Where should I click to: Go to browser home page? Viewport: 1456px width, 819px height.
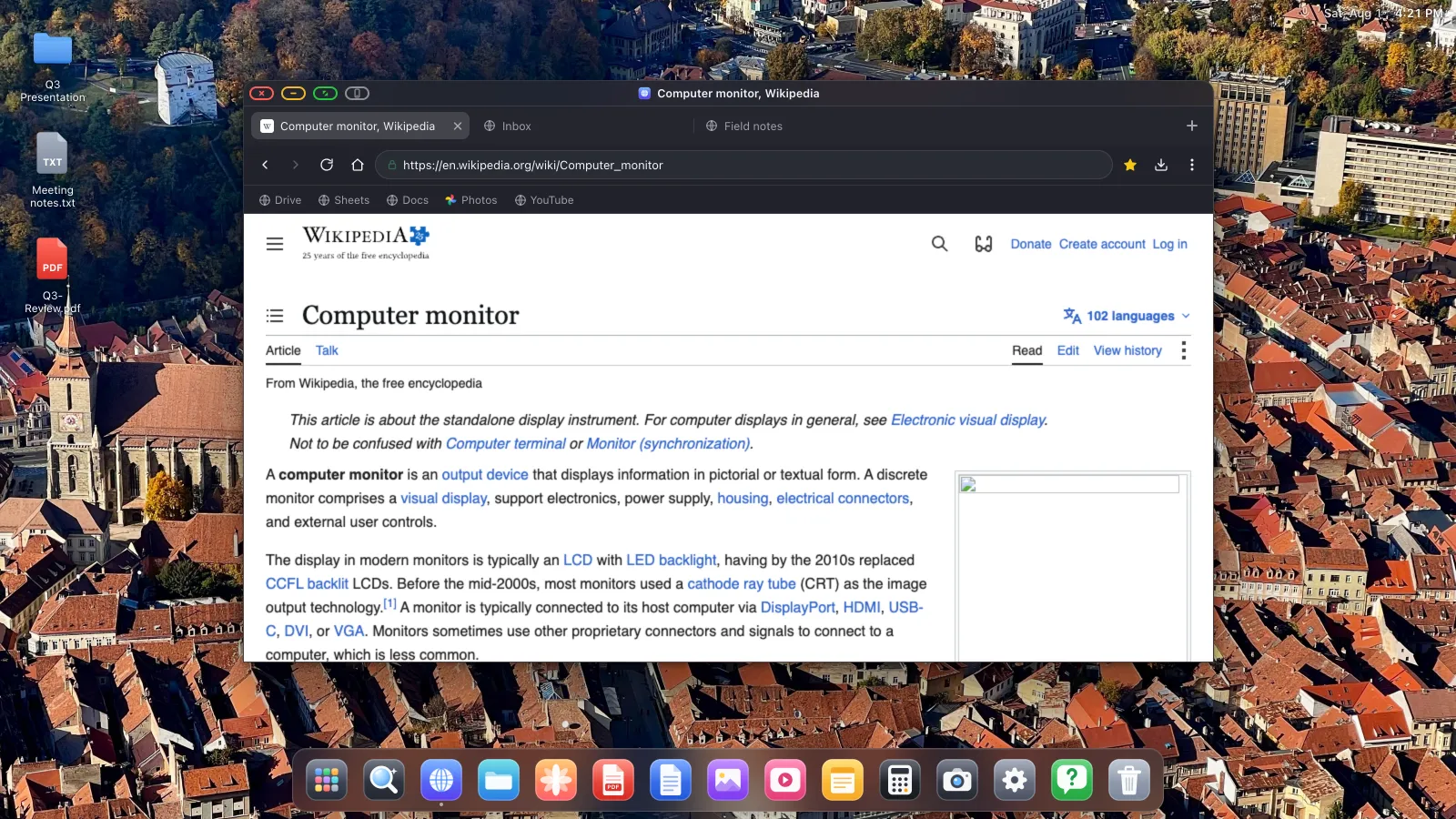[x=358, y=165]
